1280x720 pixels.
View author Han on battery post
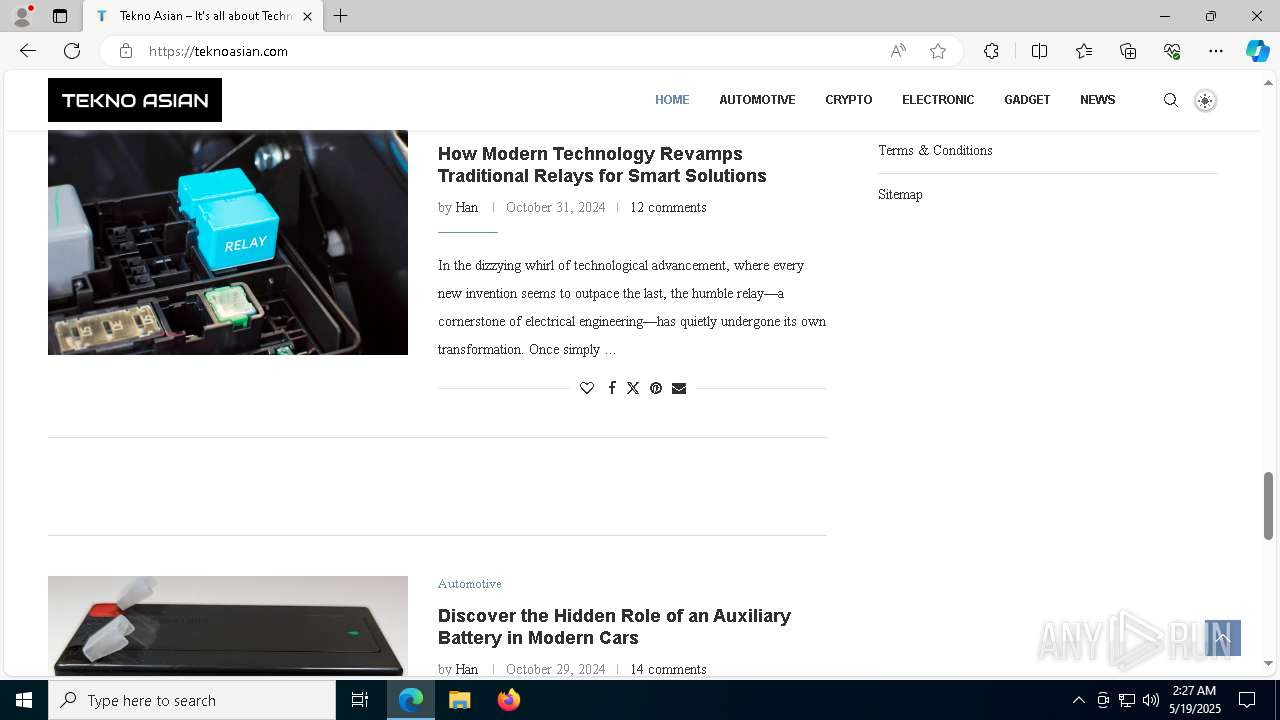click(x=467, y=670)
